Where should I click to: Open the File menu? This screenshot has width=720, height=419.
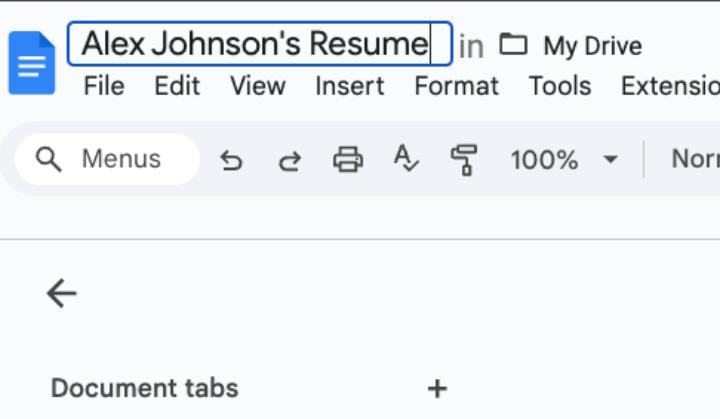coord(104,86)
